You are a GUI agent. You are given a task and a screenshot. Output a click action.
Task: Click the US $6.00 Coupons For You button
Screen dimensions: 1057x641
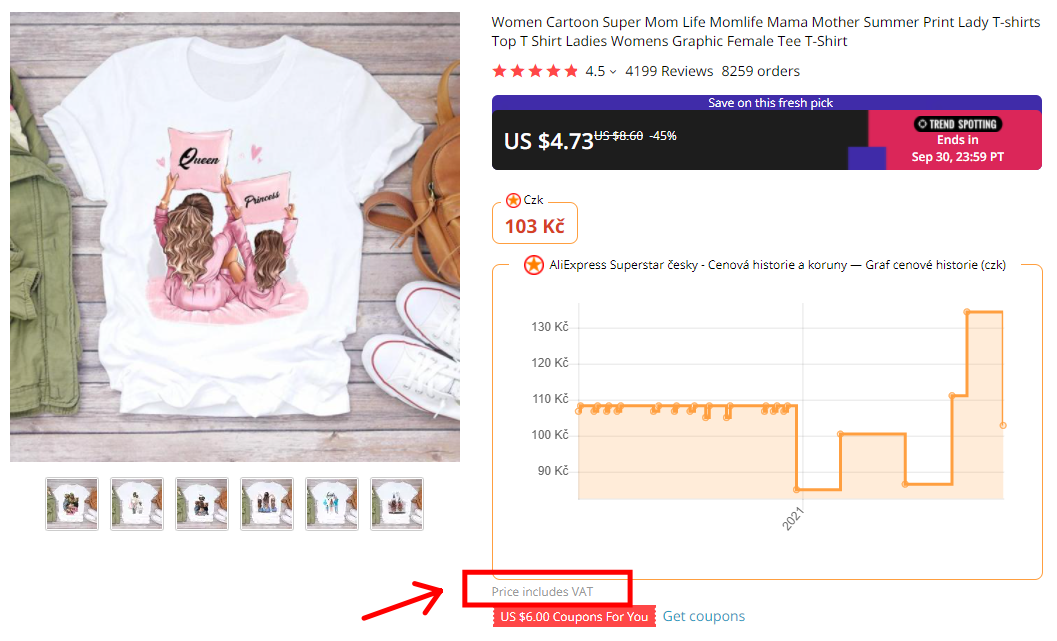pyautogui.click(x=573, y=617)
